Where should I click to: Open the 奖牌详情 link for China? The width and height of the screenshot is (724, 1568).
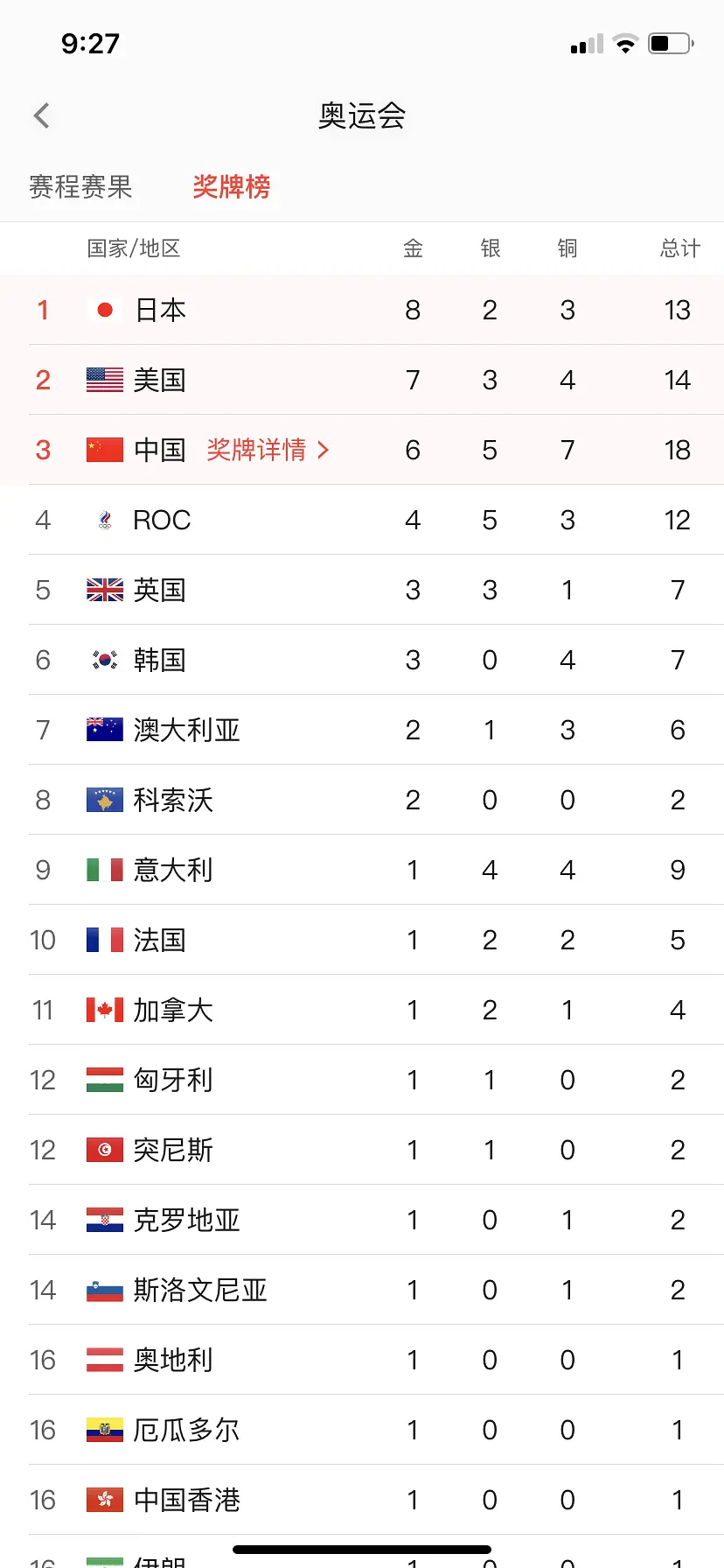pos(257,450)
